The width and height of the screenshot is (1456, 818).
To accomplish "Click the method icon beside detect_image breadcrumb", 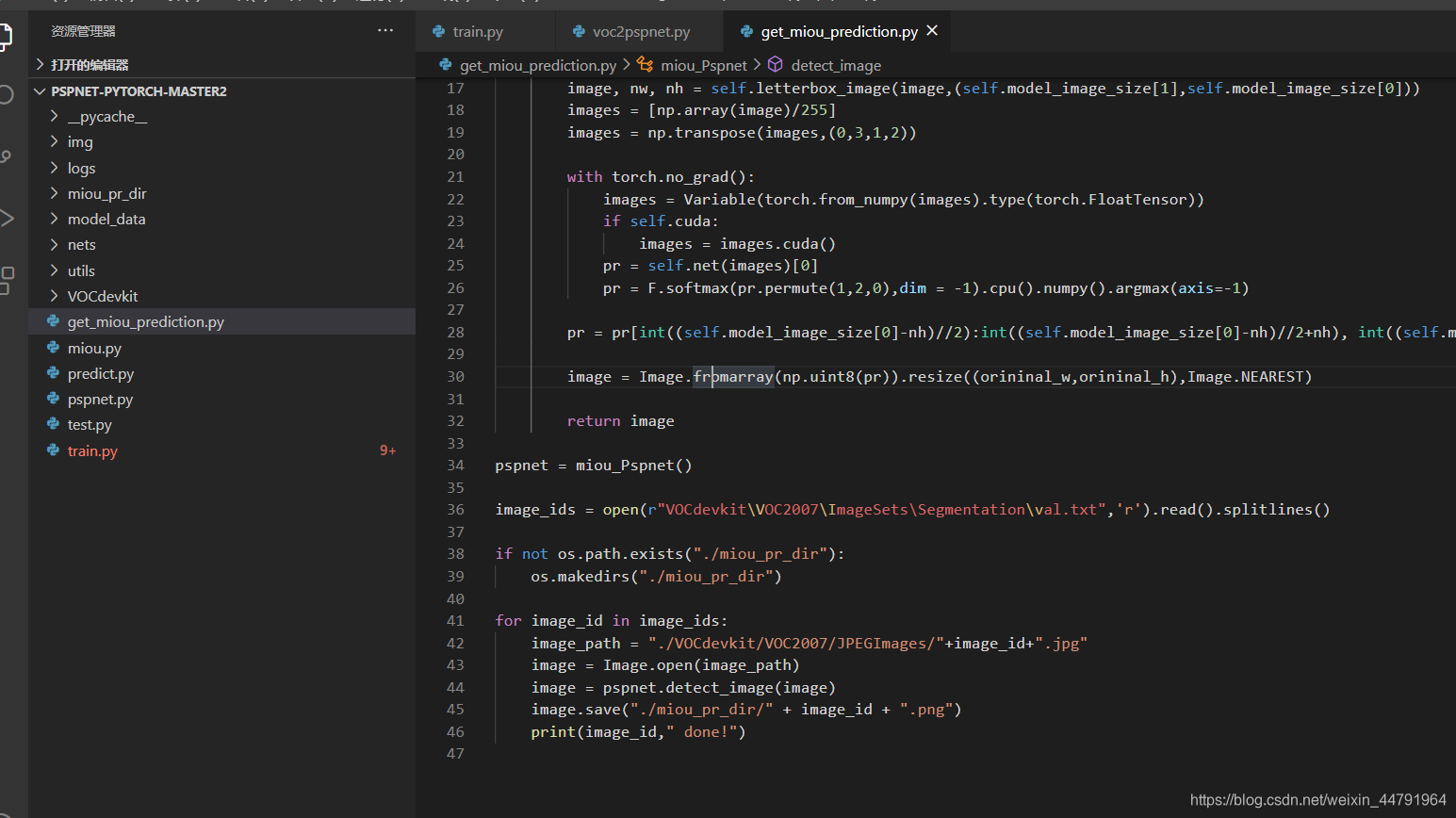I will click(776, 64).
